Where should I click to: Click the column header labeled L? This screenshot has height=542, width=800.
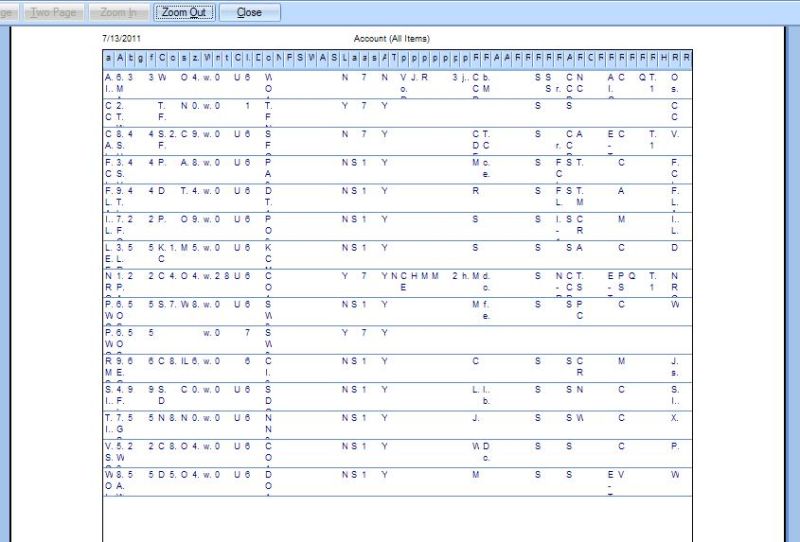pyautogui.click(x=345, y=58)
